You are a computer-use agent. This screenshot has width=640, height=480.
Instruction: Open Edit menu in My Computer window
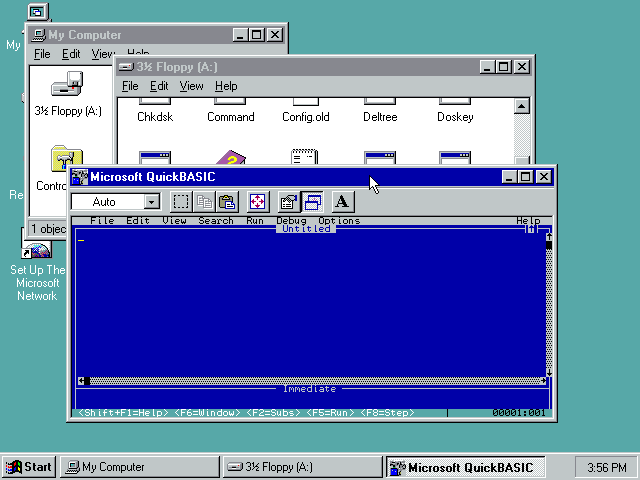[x=71, y=54]
